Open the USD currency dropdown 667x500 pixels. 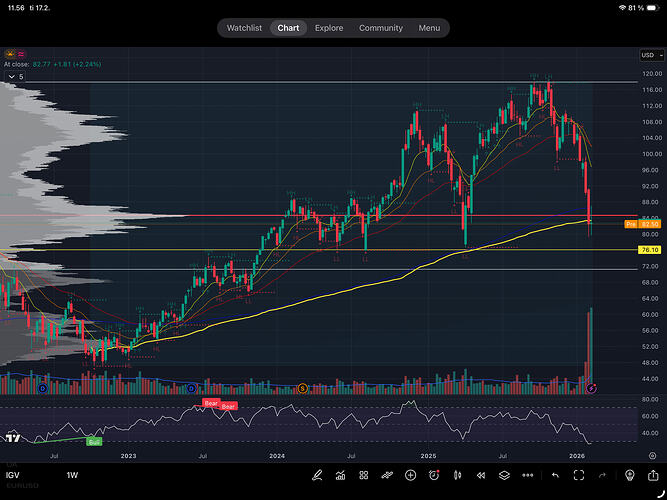tap(647, 55)
